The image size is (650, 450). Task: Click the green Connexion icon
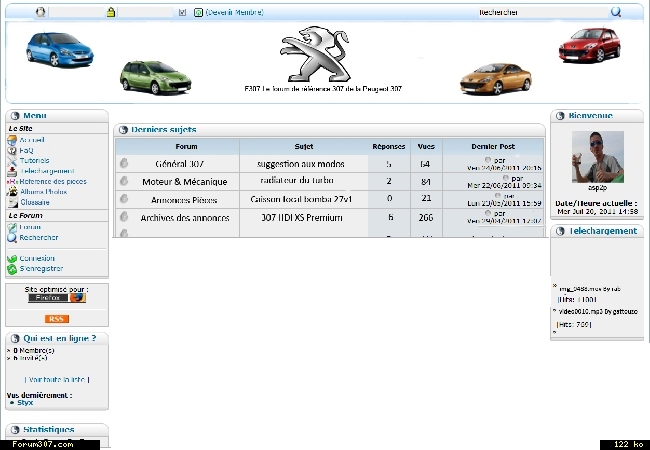[x=12, y=259]
